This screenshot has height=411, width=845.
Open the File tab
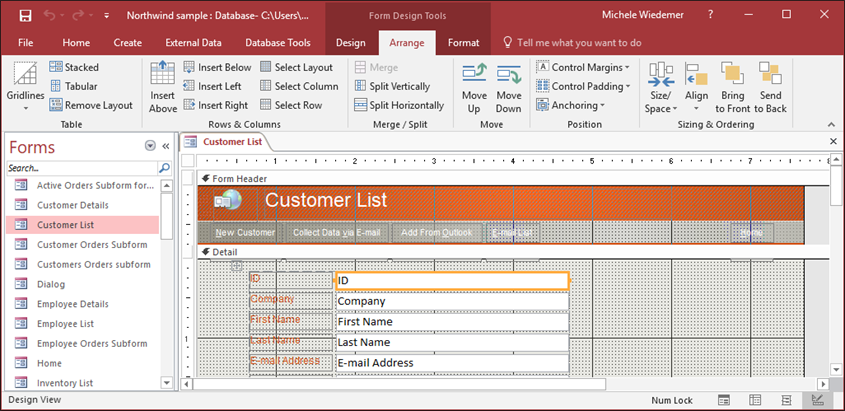(x=25, y=43)
